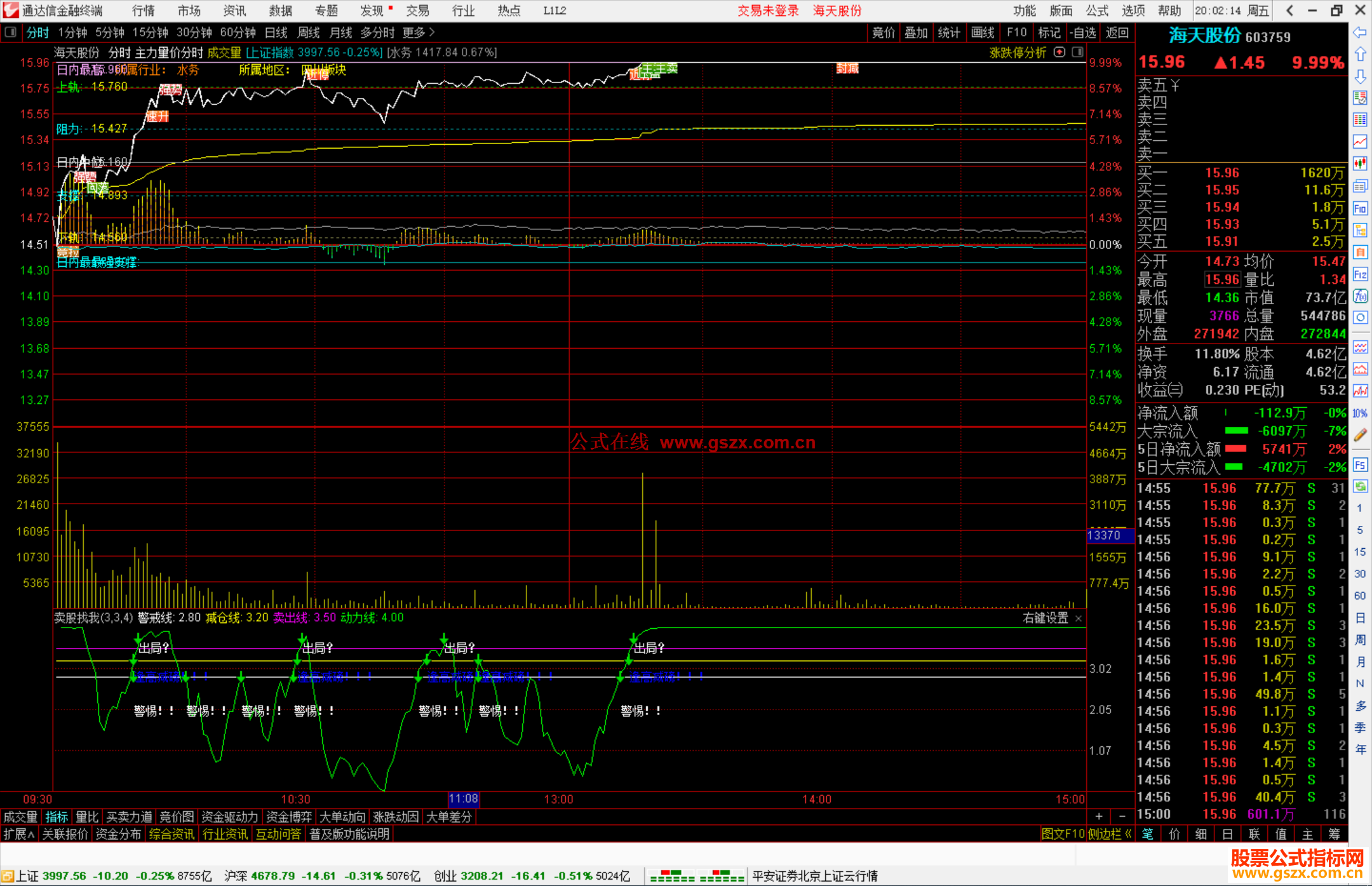Screen dimensions: 1372x886
Task: Click the candlestick chart sidebar icon
Action: (1360, 164)
